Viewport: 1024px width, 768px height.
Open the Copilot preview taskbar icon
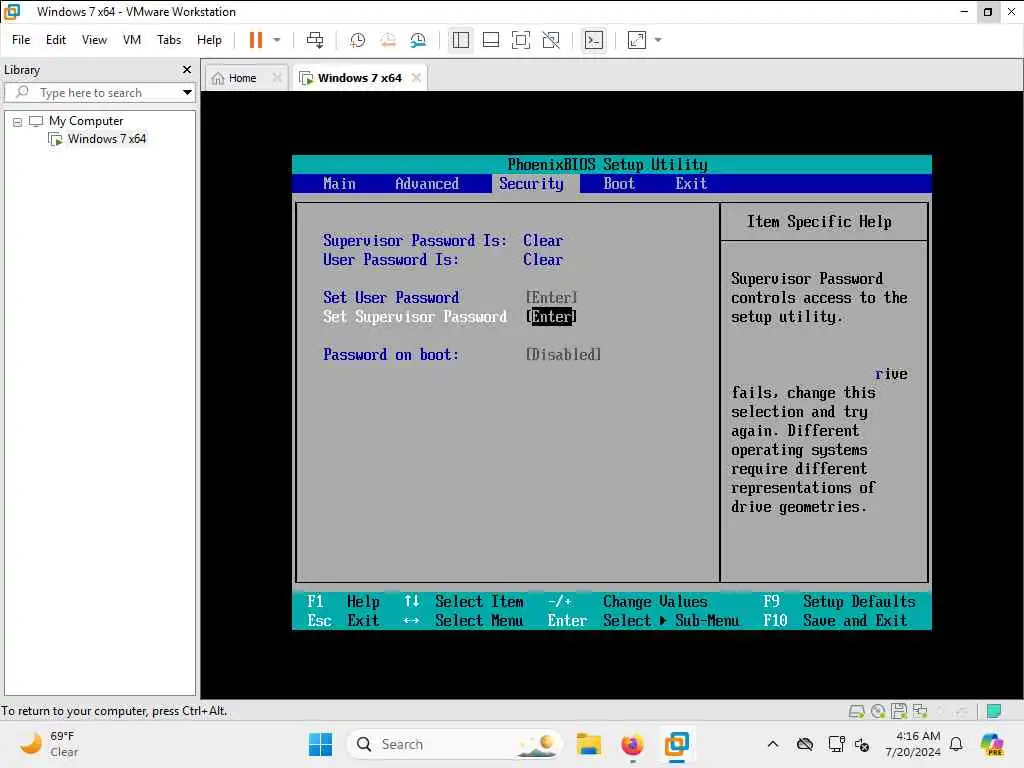pos(991,744)
